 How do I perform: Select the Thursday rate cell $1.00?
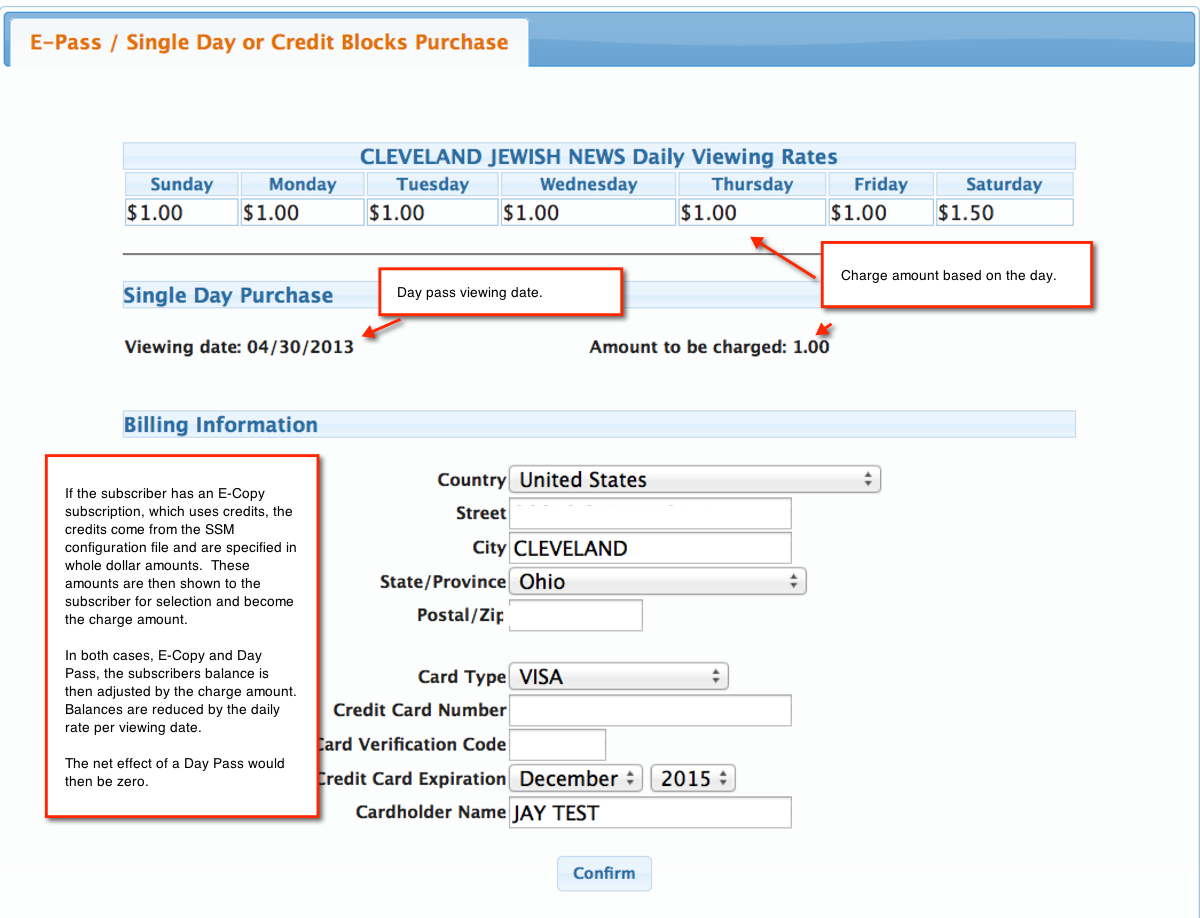[752, 212]
